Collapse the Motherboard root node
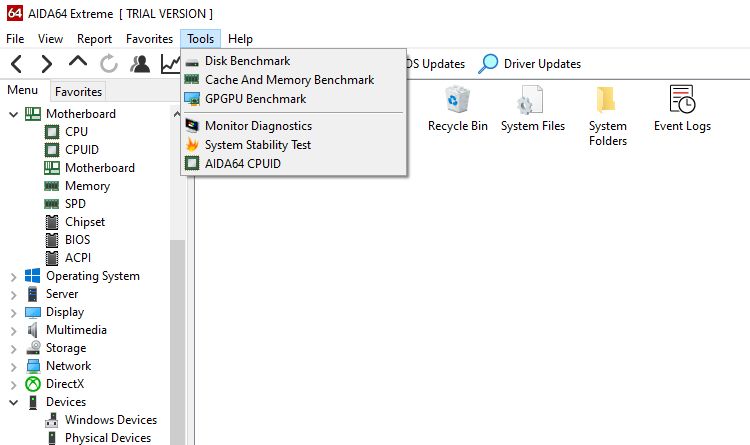Screen dimensions: 750x445 point(13,114)
